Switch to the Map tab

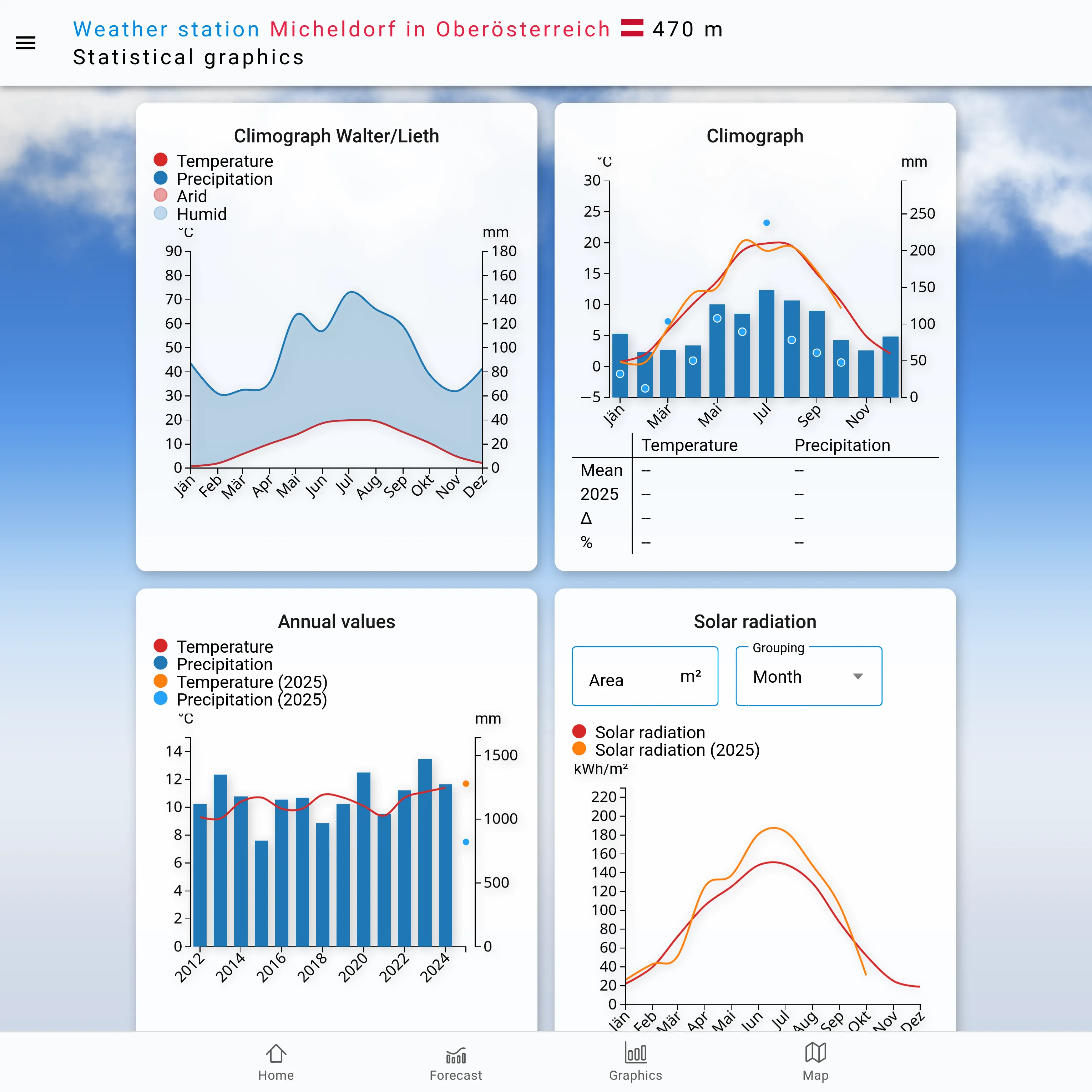tap(815, 1075)
